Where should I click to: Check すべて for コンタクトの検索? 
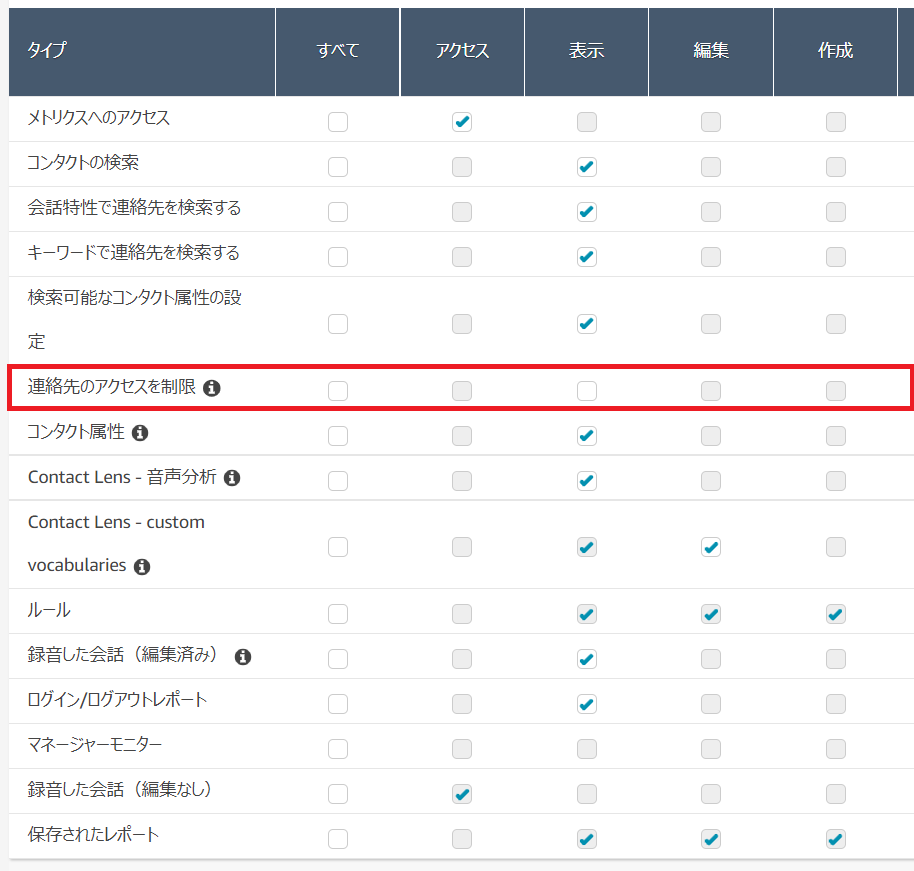click(338, 167)
